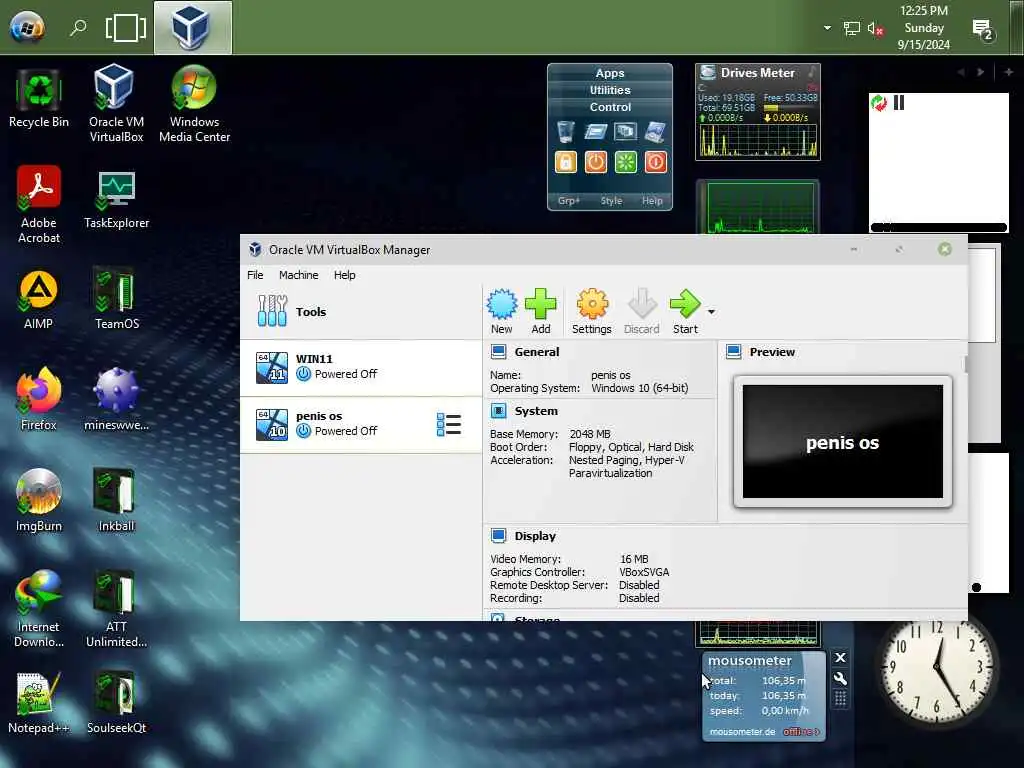1024x768 pixels.
Task: Open Adobe Acrobat desktop icon
Action: 39,204
